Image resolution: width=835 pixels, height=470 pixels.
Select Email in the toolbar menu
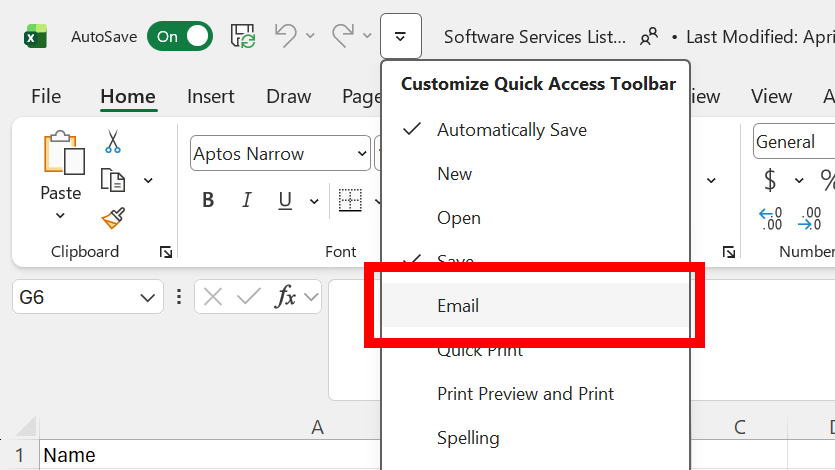536,306
